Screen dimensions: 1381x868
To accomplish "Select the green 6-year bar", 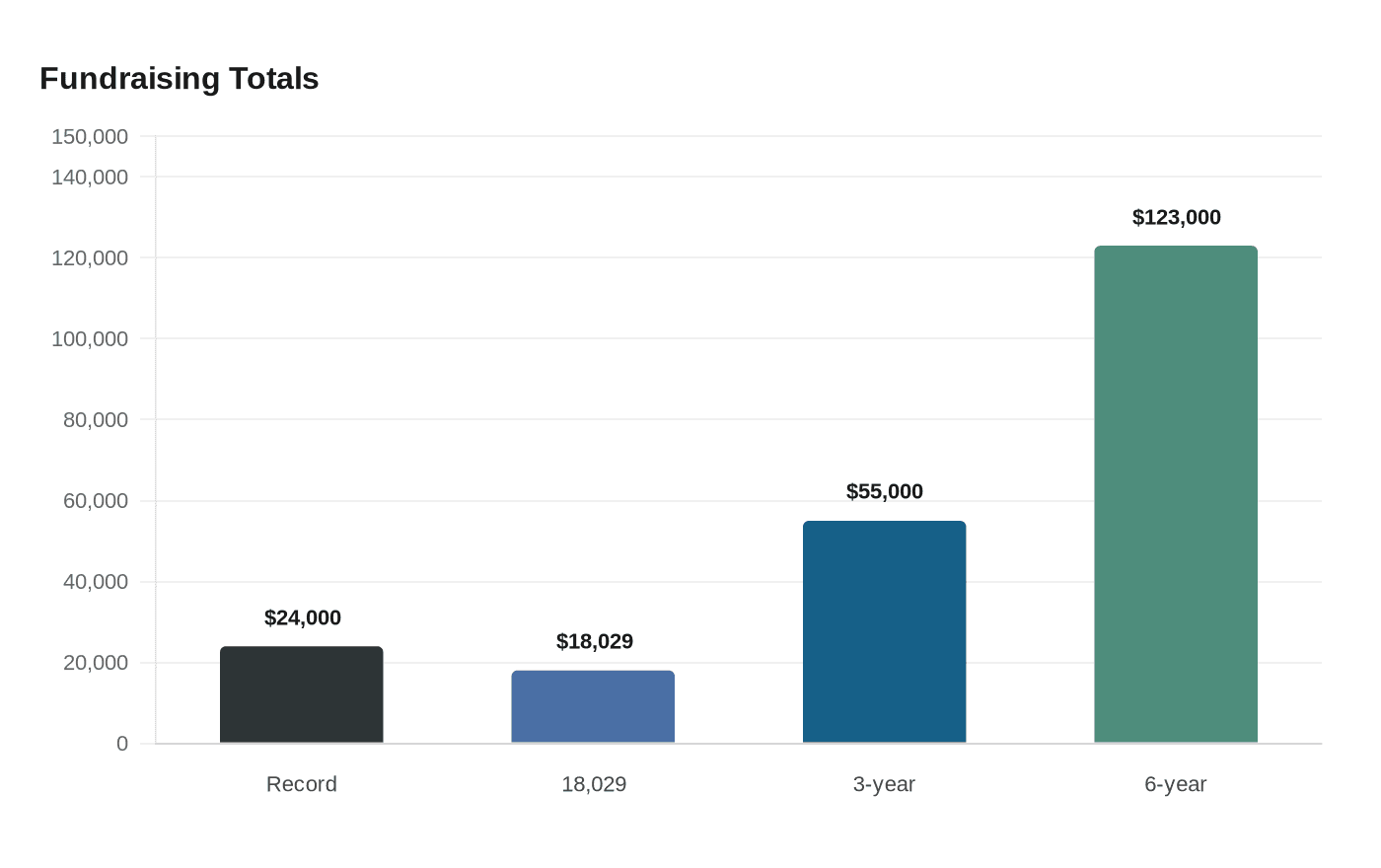I will pyautogui.click(x=1176, y=494).
